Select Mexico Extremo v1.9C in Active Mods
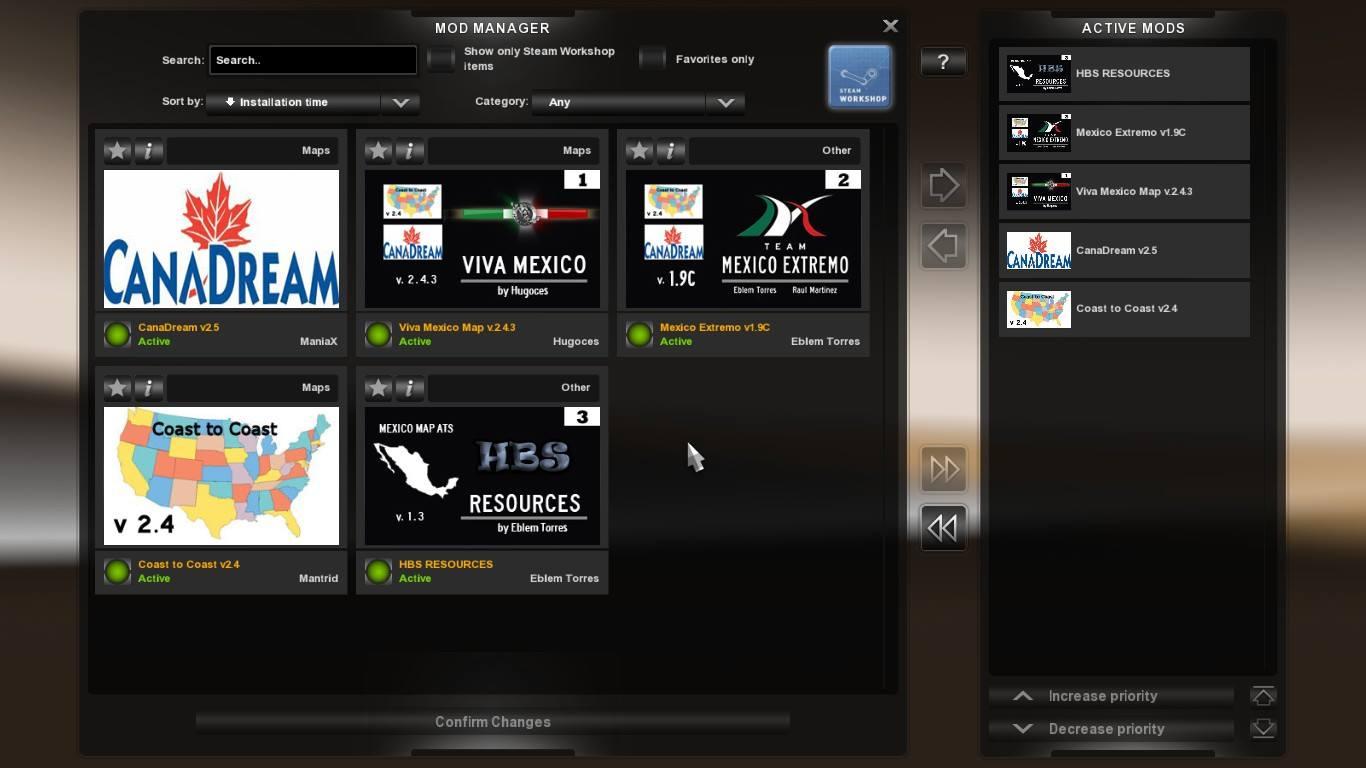This screenshot has height=768, width=1366. tap(1124, 133)
